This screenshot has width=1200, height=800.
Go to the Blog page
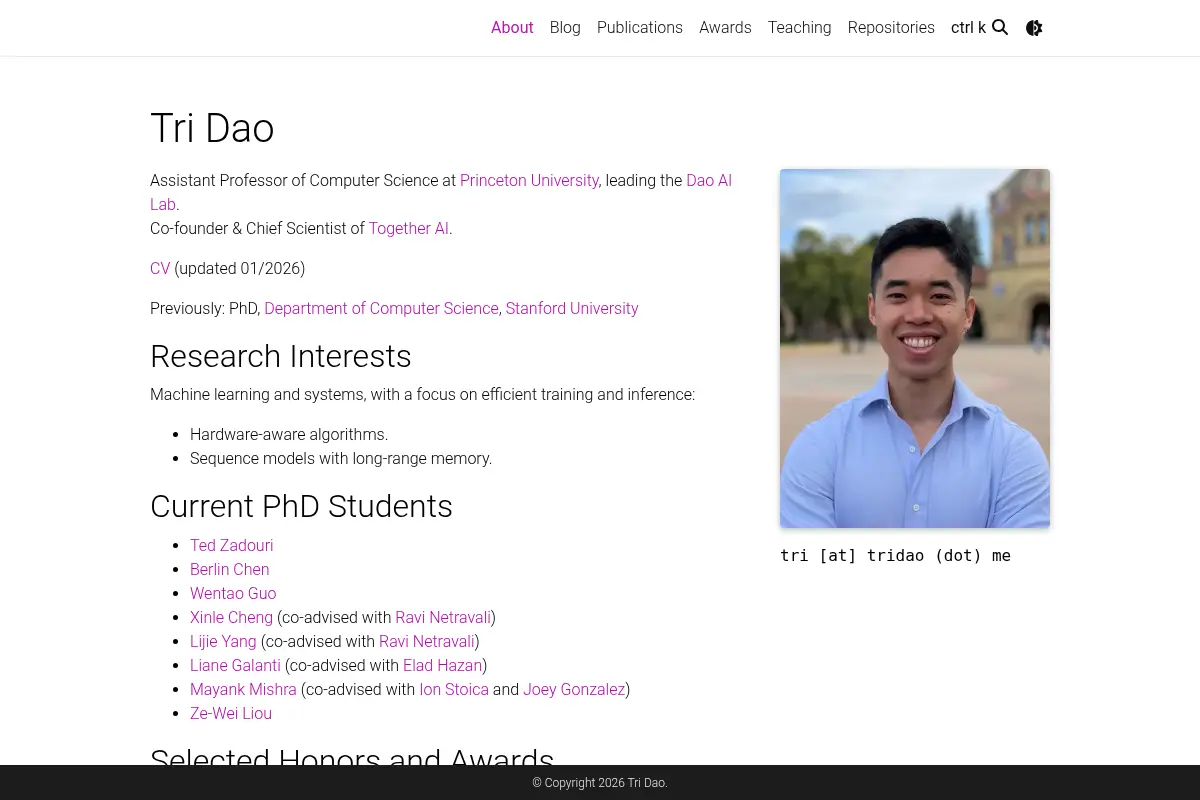point(565,28)
